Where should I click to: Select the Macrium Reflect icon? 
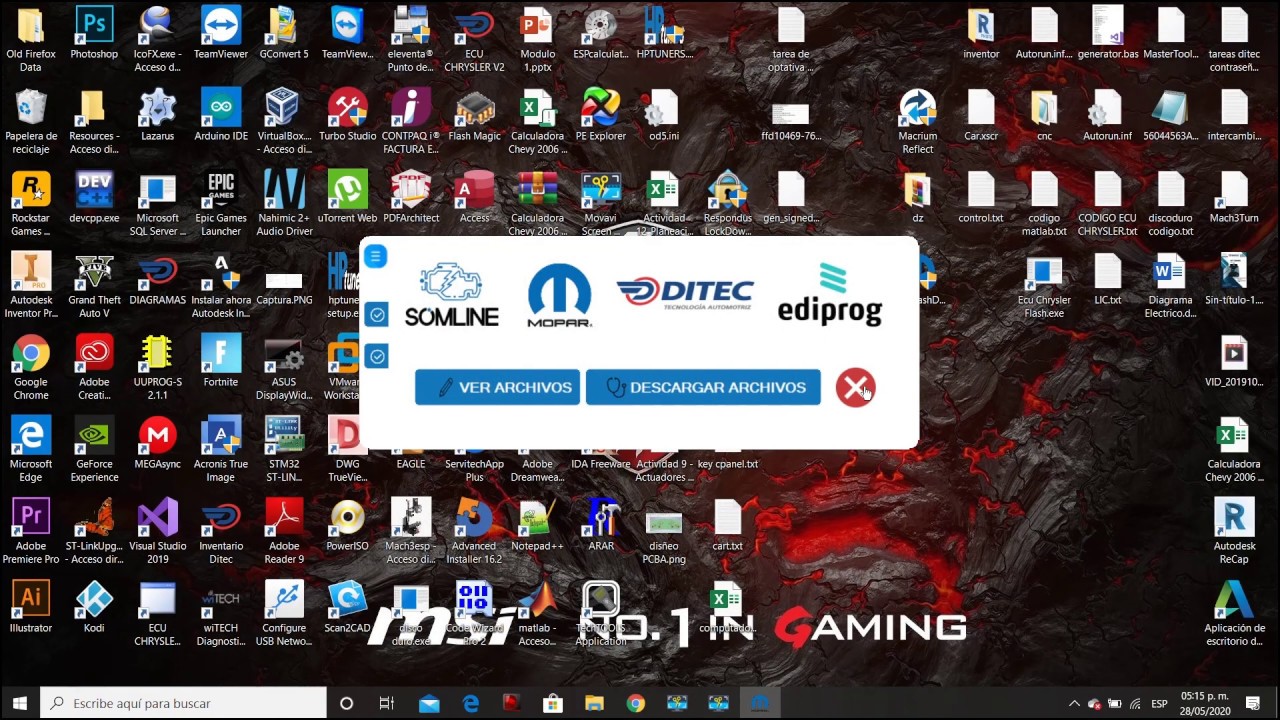pyautogui.click(x=918, y=122)
